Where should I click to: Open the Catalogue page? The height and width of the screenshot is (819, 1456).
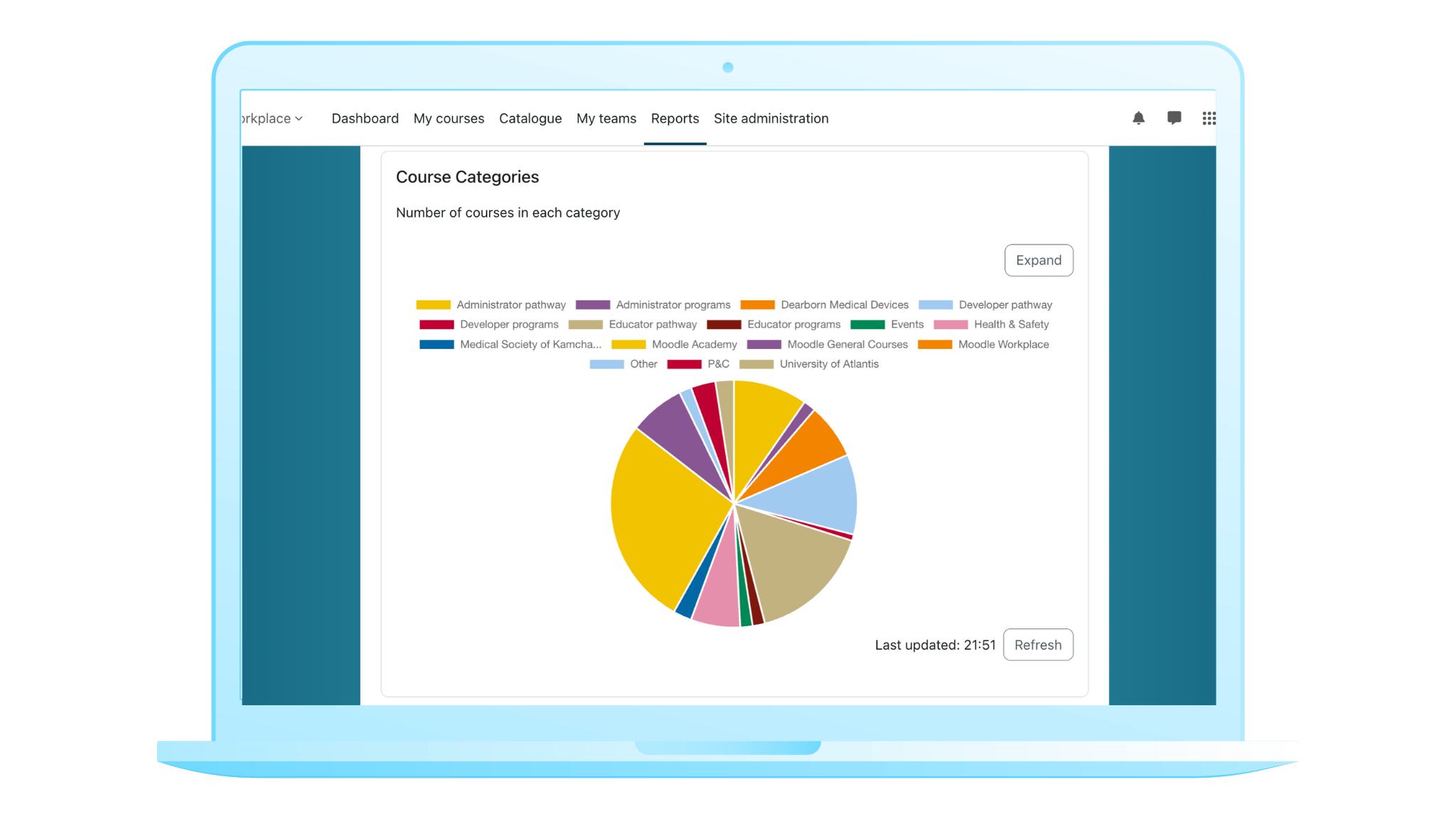(530, 119)
